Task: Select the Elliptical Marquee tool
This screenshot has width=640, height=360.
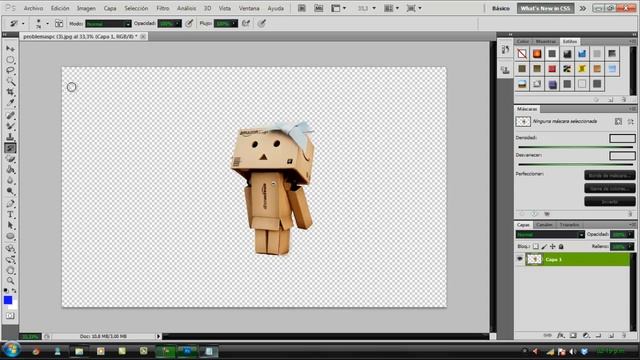Action: [x=10, y=60]
